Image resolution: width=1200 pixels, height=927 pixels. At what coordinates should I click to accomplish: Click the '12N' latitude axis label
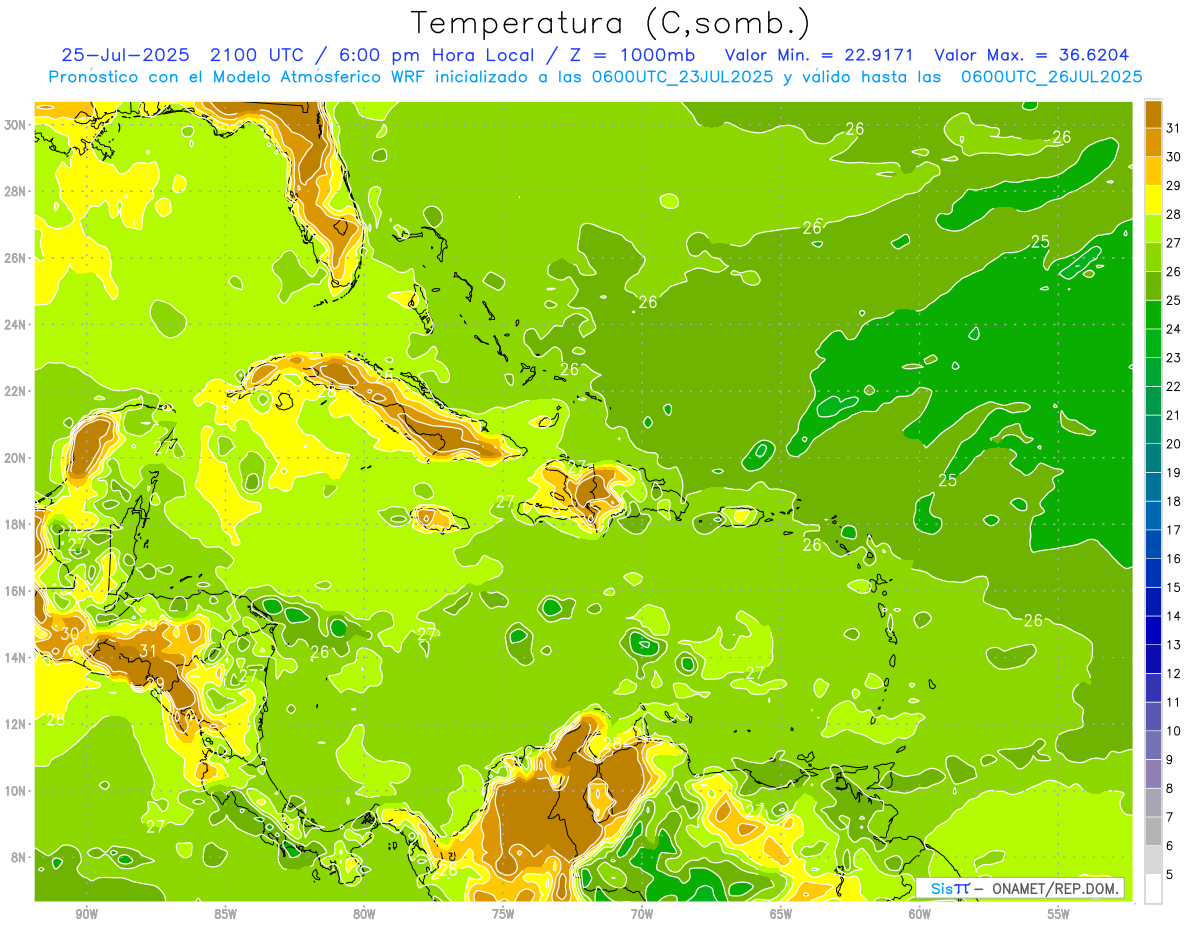16,723
